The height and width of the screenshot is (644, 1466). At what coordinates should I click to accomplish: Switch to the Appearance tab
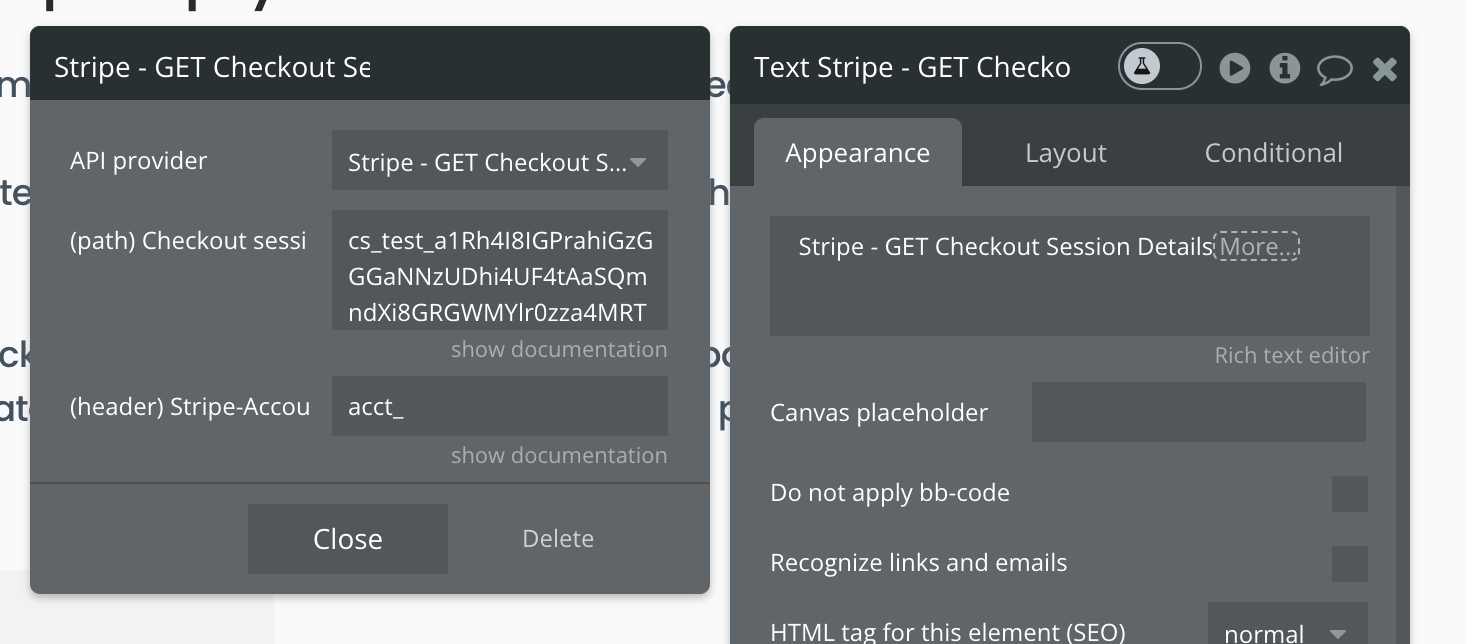(x=857, y=153)
